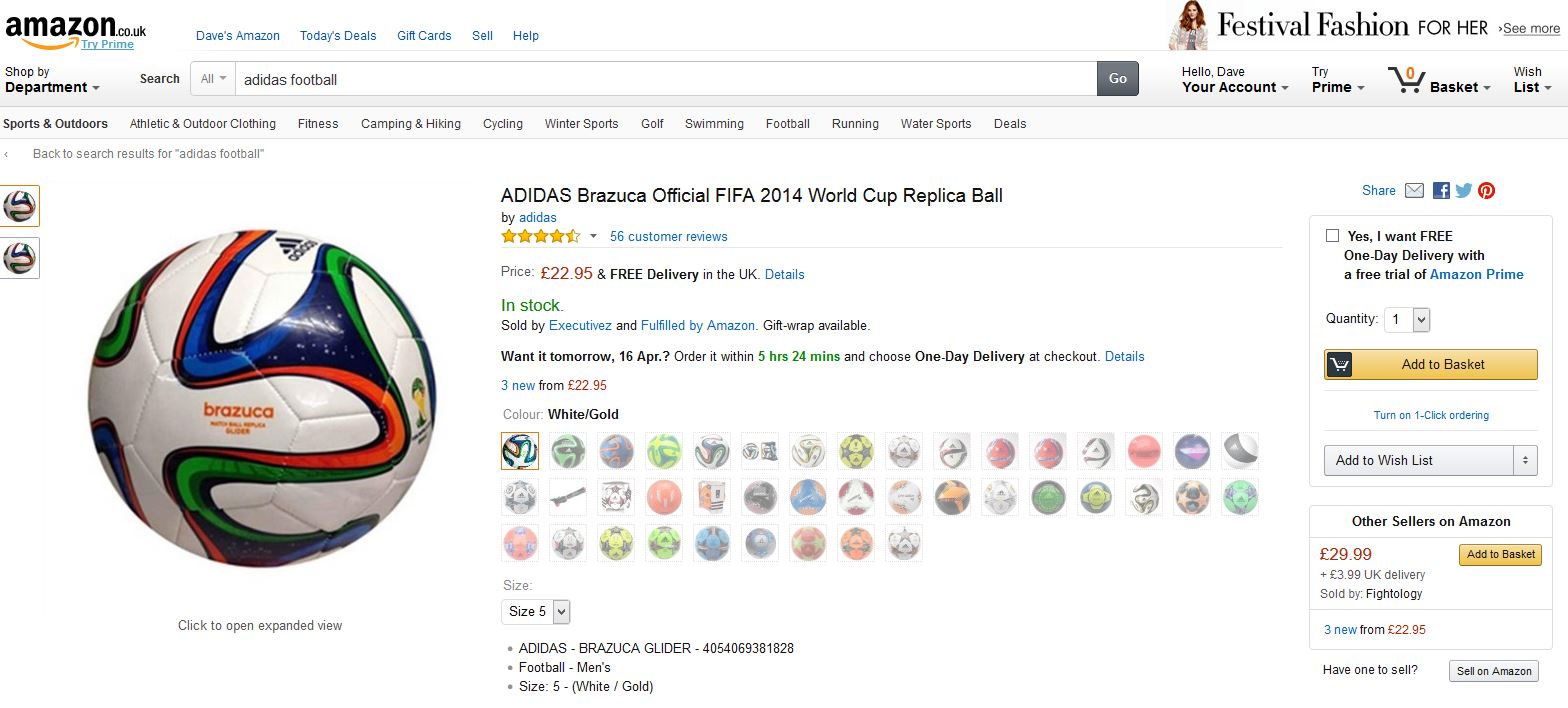1568x708 pixels.
Task: Go to Today's Deals
Action: pyautogui.click(x=338, y=36)
